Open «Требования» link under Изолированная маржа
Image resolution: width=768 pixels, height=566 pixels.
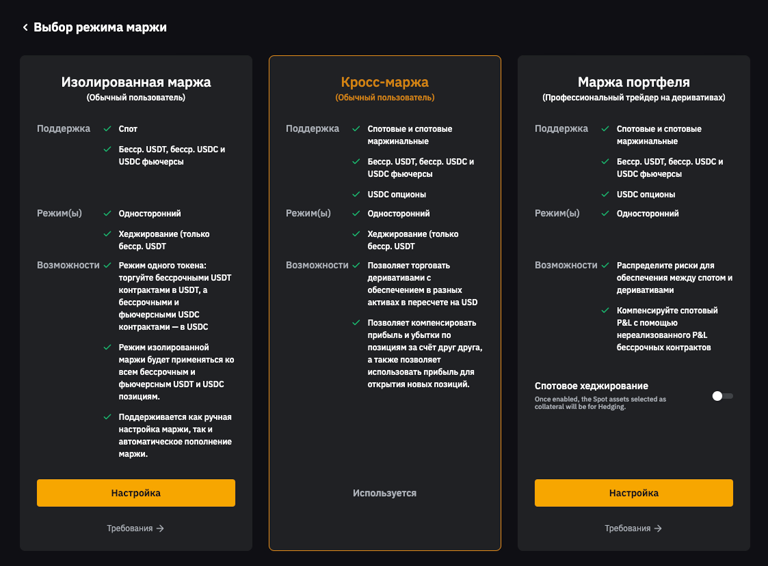(135, 528)
